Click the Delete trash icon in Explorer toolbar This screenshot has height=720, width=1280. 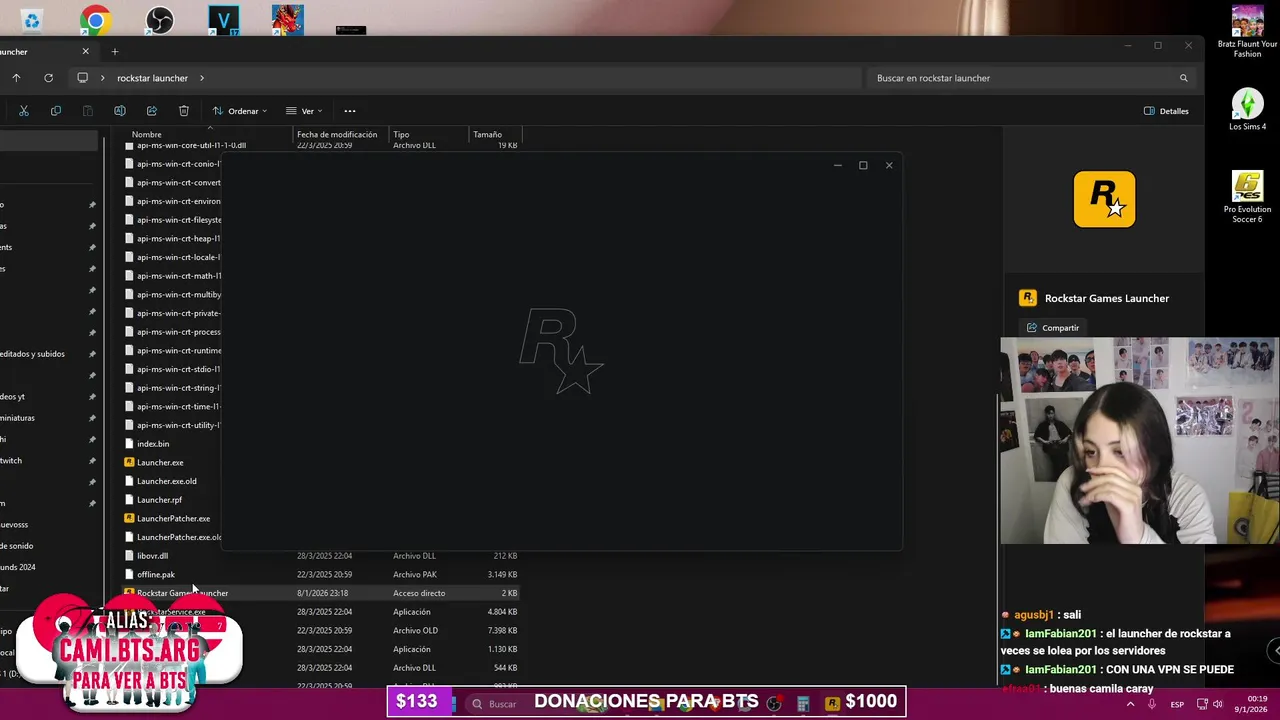[x=184, y=111]
